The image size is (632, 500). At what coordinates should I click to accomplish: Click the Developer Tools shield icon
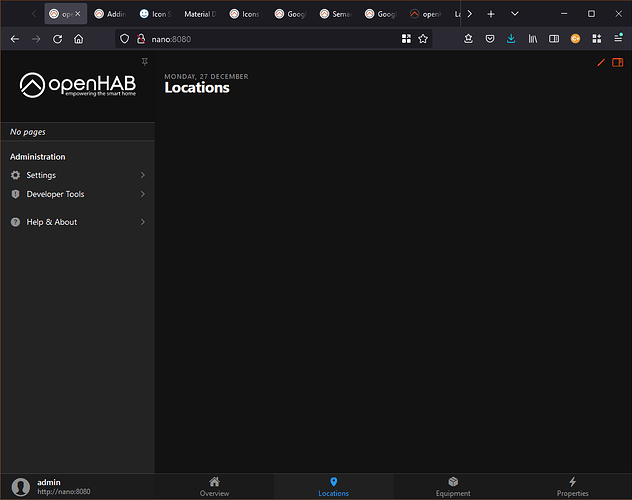15,194
